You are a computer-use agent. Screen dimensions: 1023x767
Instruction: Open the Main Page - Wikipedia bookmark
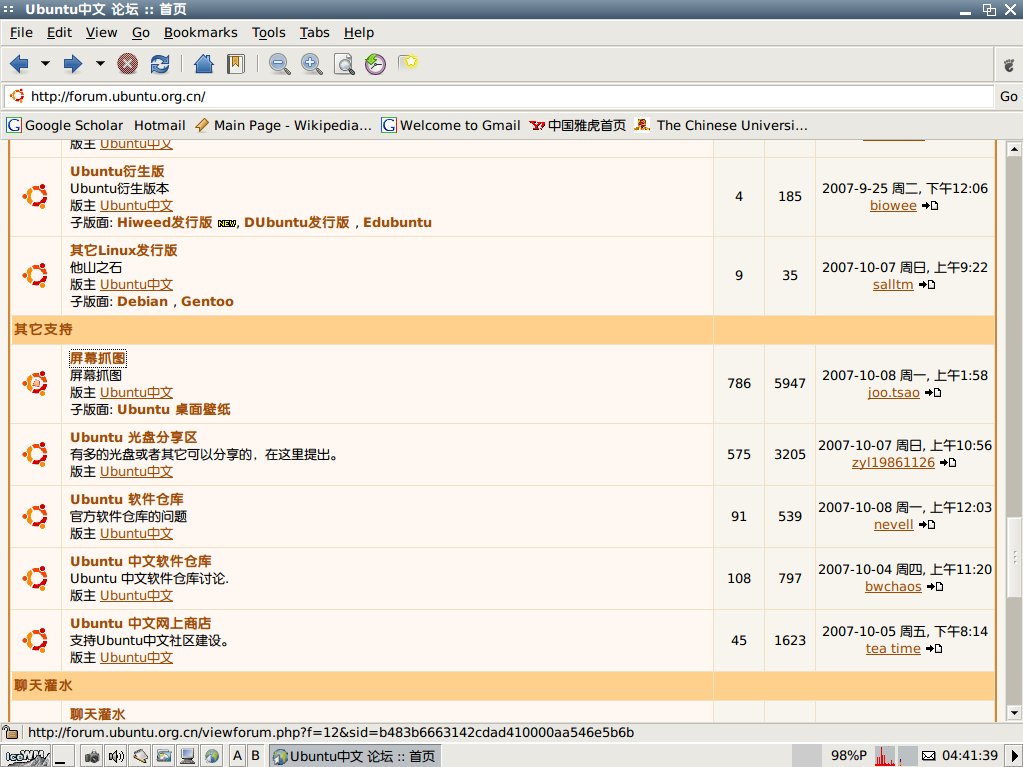click(x=283, y=125)
